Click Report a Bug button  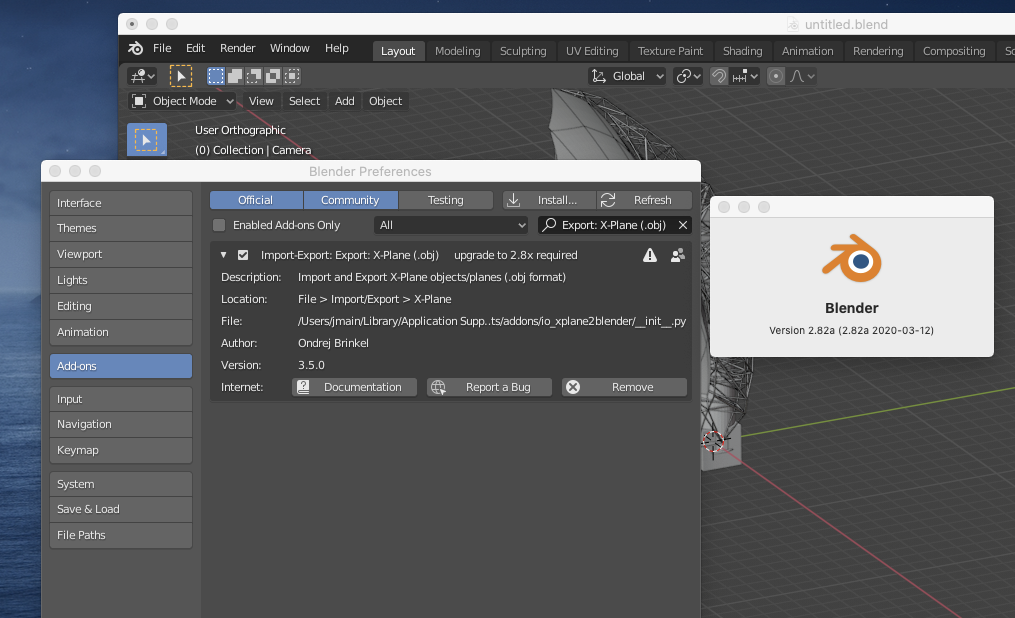click(x=489, y=387)
